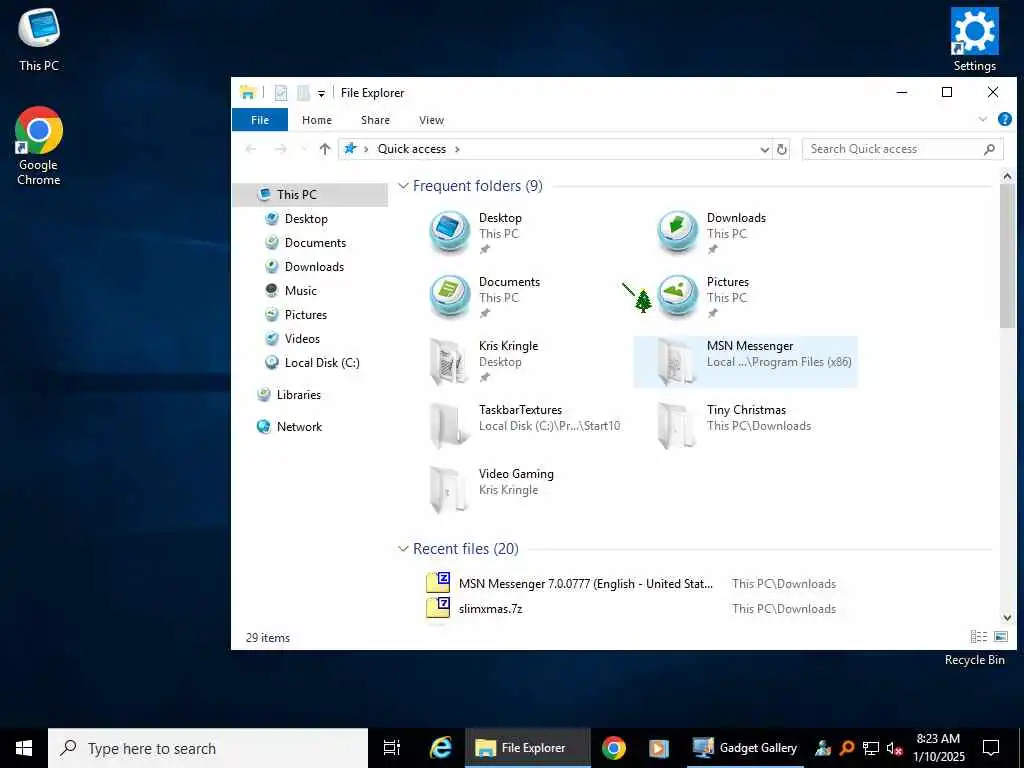Expand the ribbon with the chevron
The height and width of the screenshot is (768, 1024).
pos(983,119)
